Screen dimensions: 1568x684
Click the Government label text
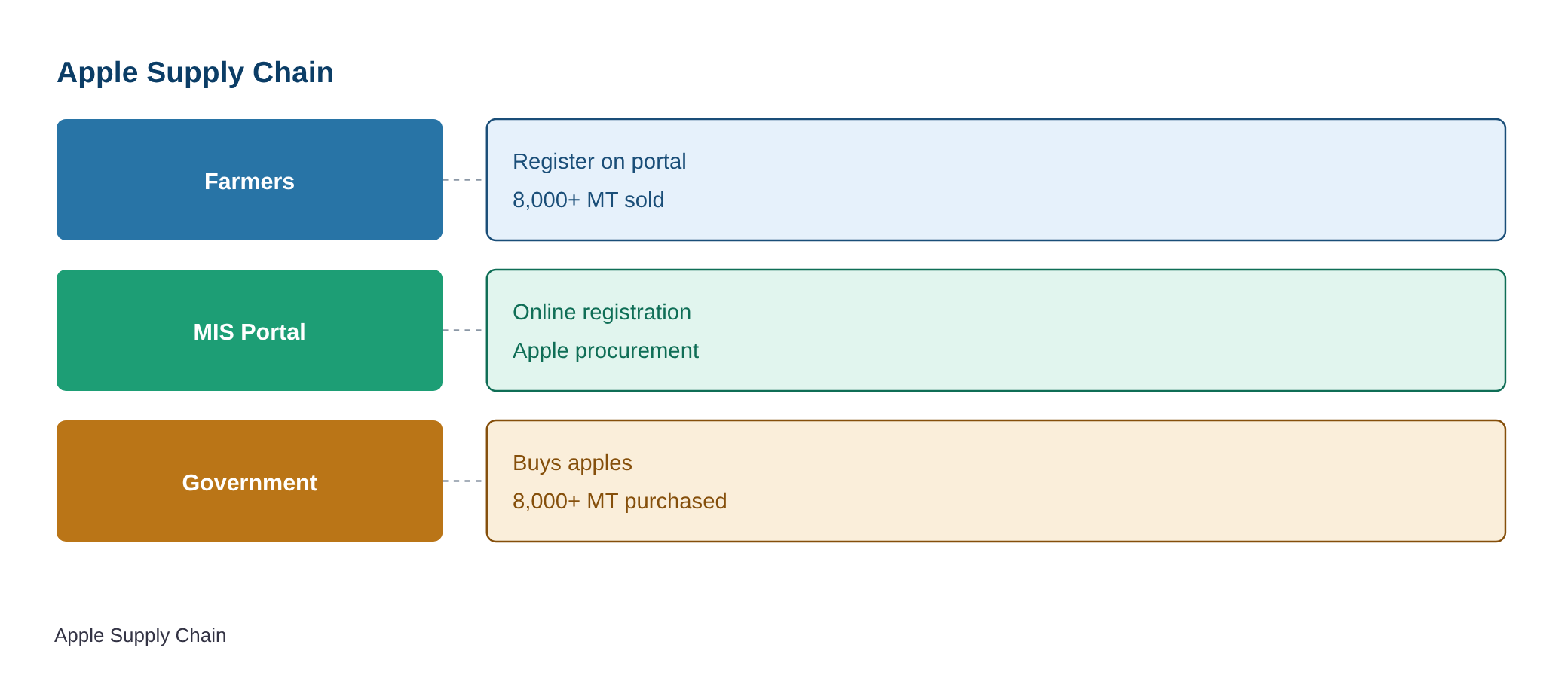250,483
